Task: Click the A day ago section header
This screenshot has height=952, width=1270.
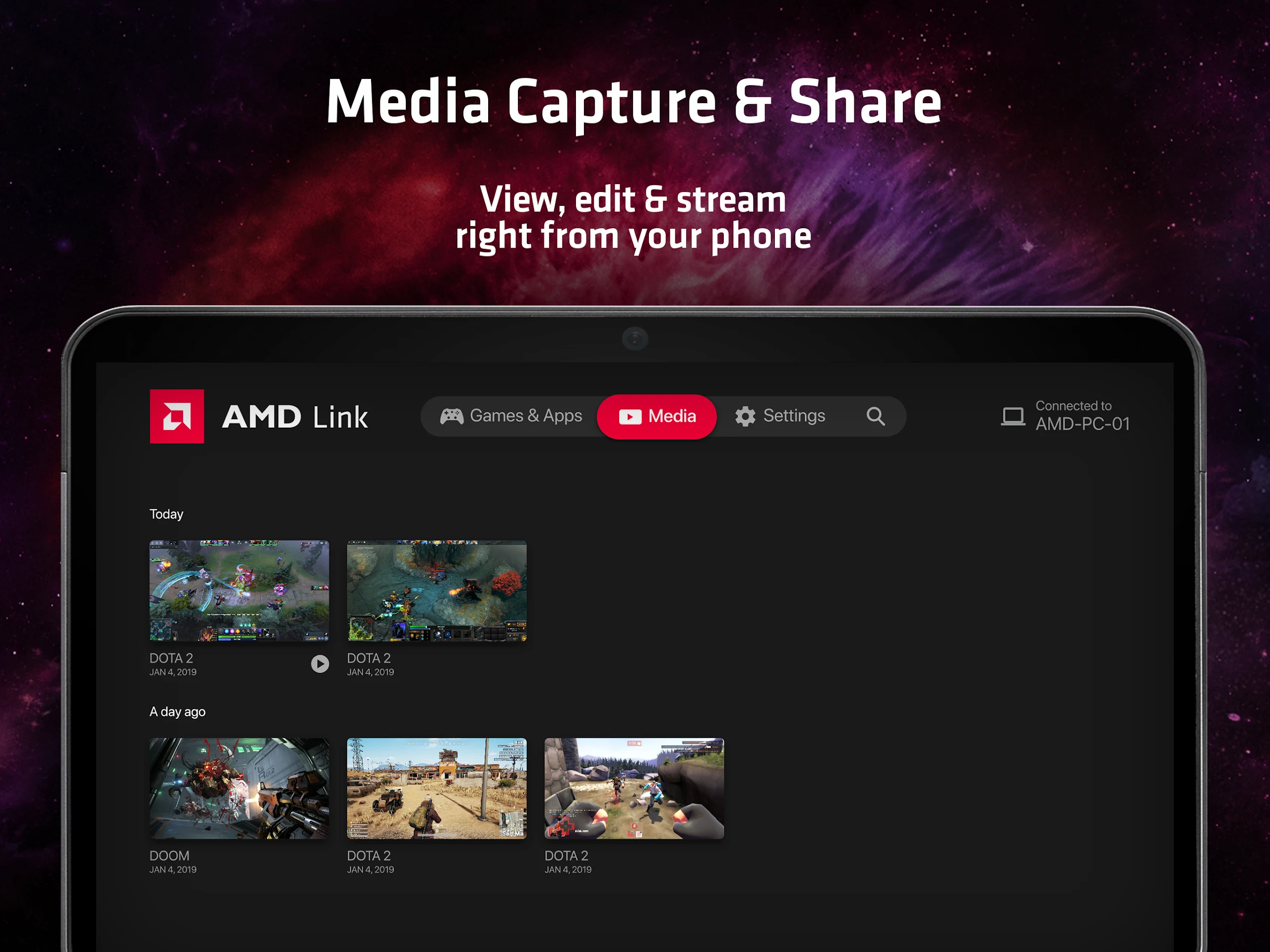Action: point(178,712)
